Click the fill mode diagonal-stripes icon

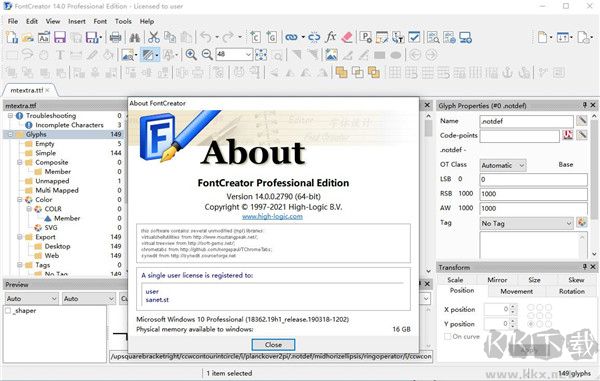[x=148, y=55]
